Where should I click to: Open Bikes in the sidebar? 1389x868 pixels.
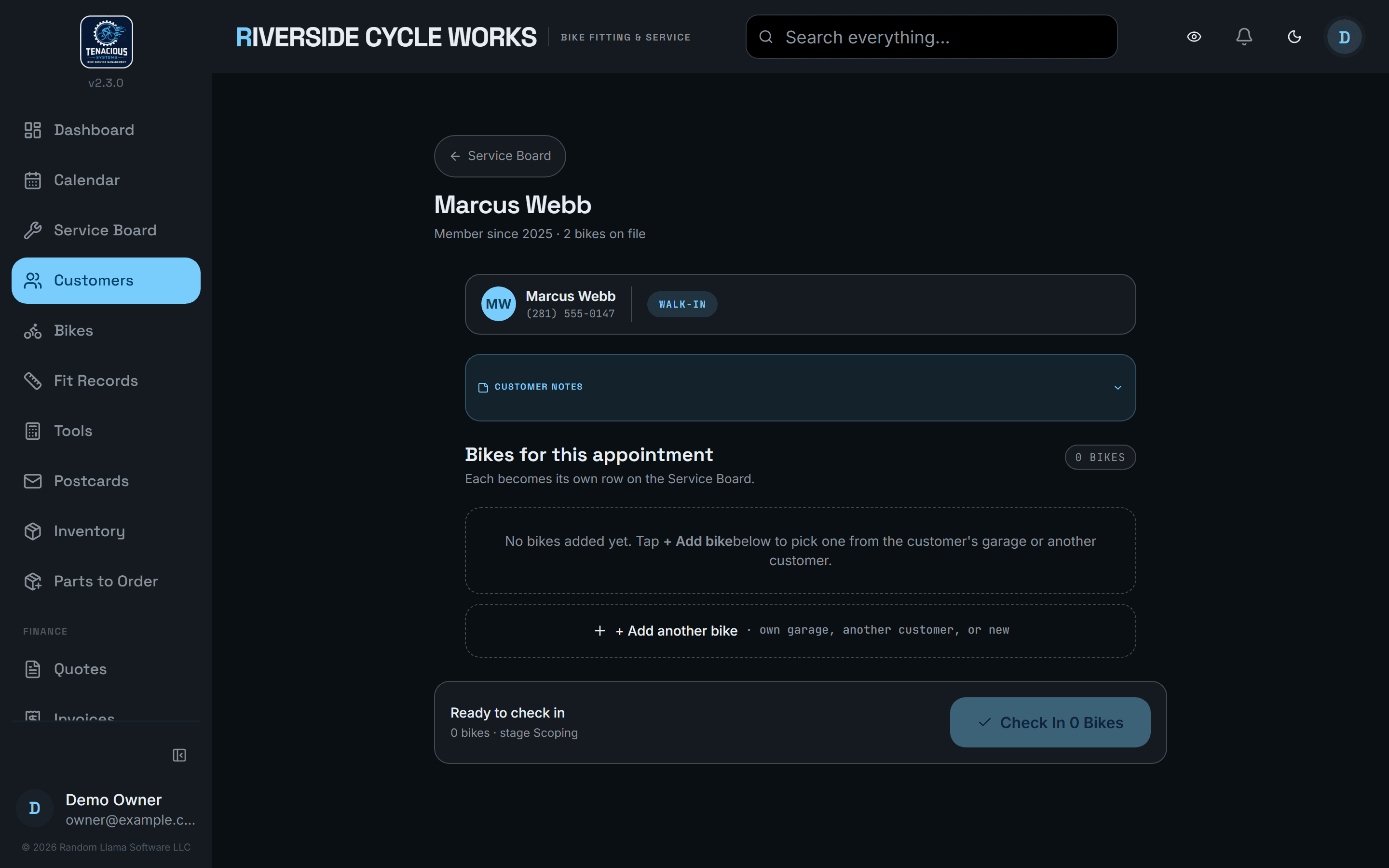click(x=106, y=331)
